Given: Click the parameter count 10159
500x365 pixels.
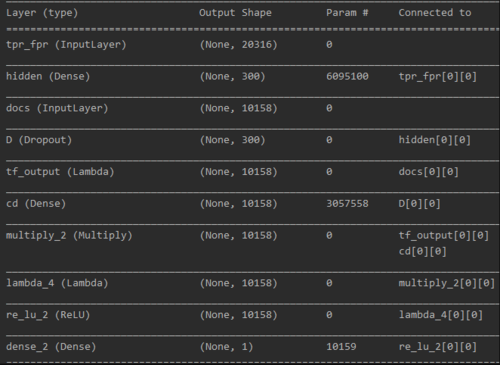Looking at the screenshot, I should pos(341,347).
